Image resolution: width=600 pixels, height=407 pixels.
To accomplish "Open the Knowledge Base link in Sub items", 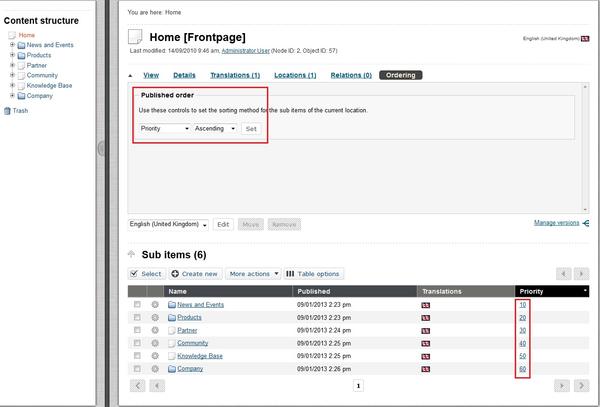I will [x=200, y=356].
